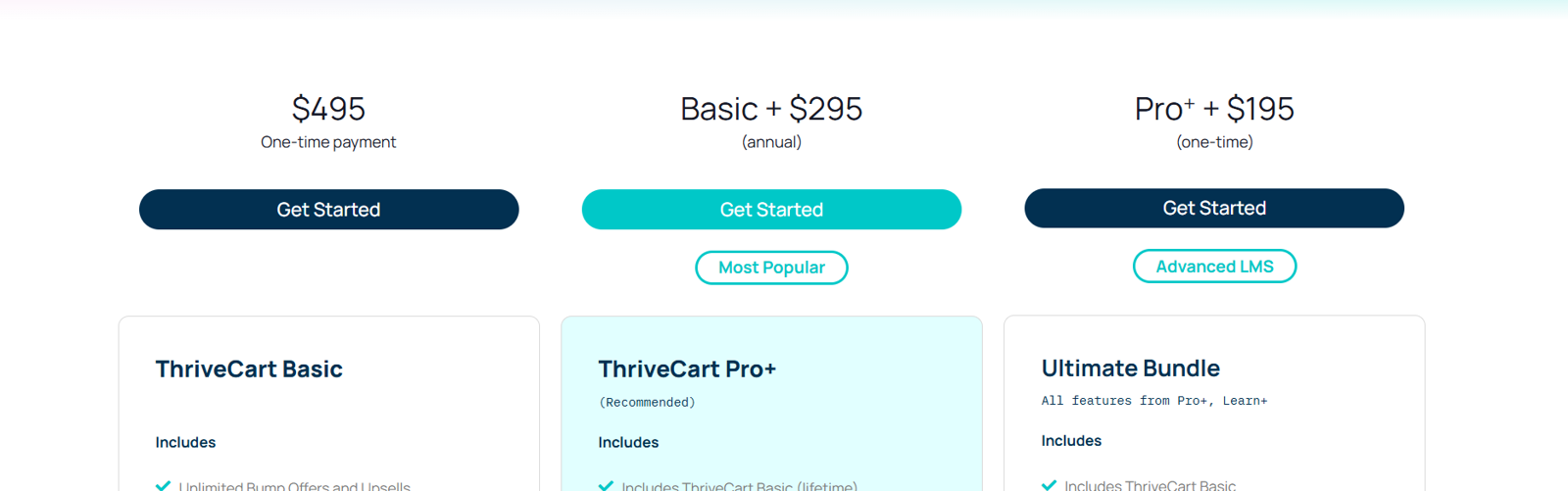Click the checkmark beside Unlimited Bump Offers

(x=163, y=485)
